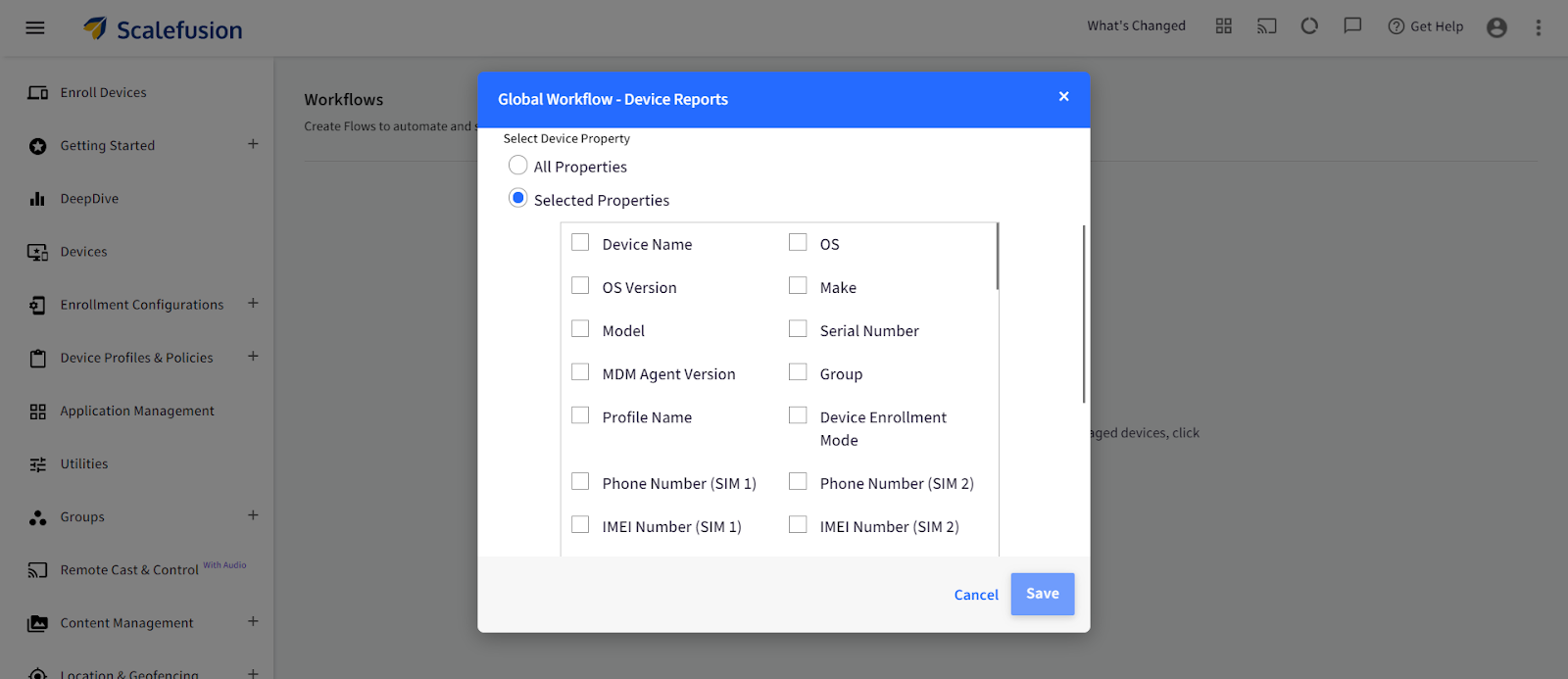Click the Cancel link in dialog
Screen dimensions: 1568x679
click(976, 595)
